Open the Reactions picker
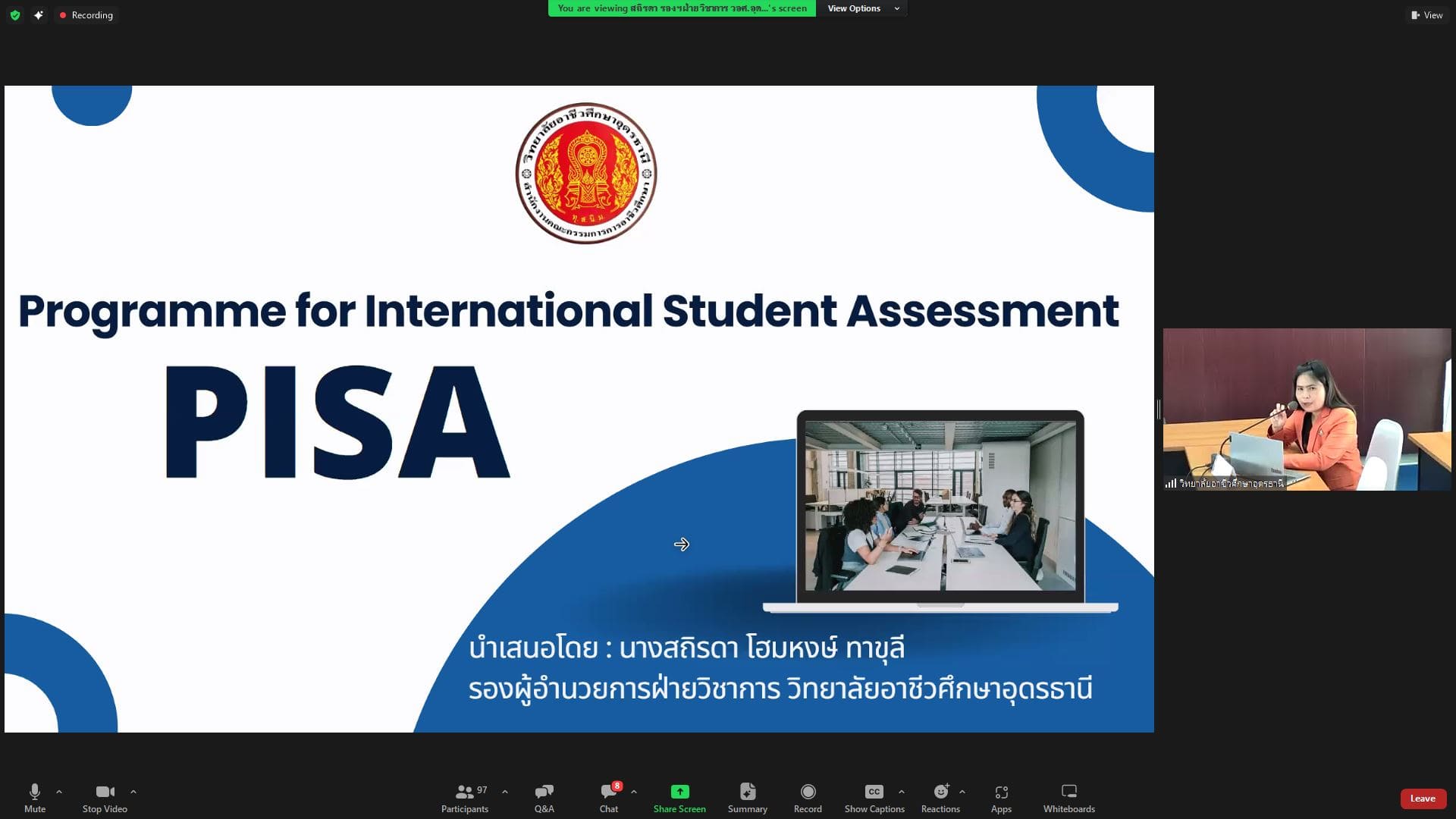 click(x=940, y=797)
